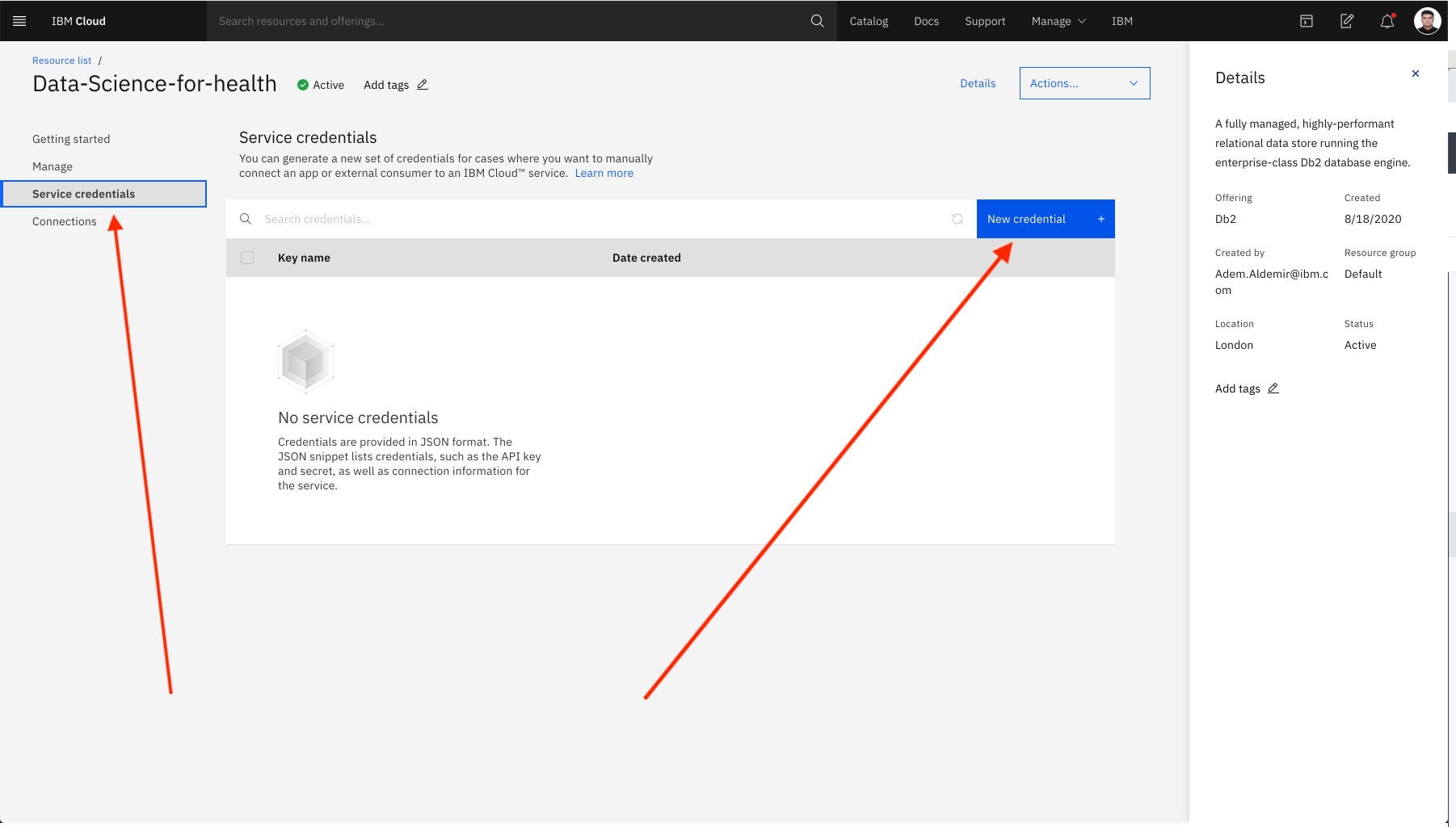The width and height of the screenshot is (1456, 827).
Task: Click pencil icon beside title Add tags
Action: click(423, 85)
